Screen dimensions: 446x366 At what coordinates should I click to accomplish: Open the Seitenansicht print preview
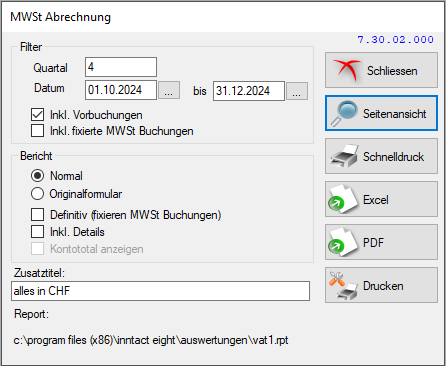click(x=381, y=113)
